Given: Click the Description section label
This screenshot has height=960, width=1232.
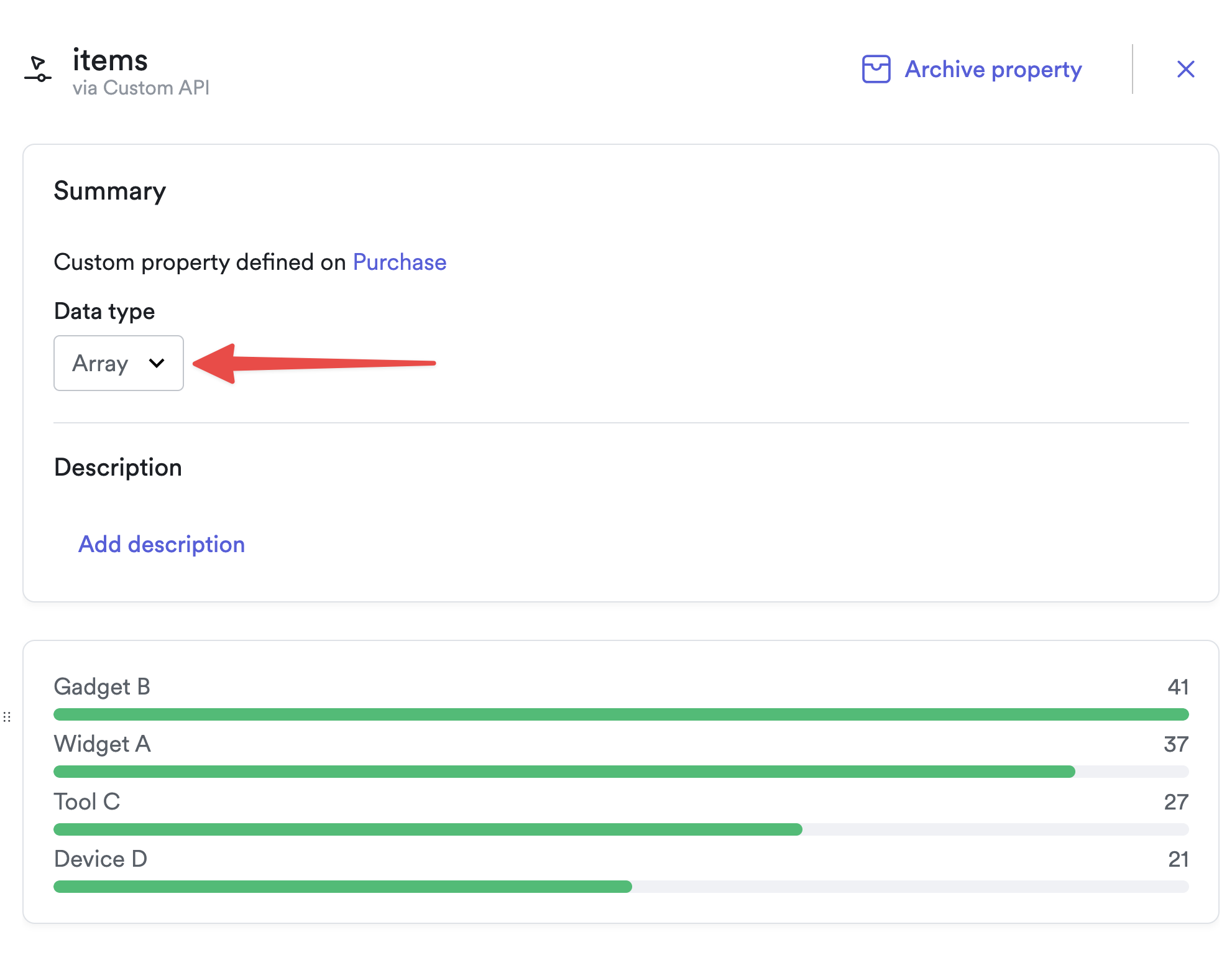Looking at the screenshot, I should 117,468.
